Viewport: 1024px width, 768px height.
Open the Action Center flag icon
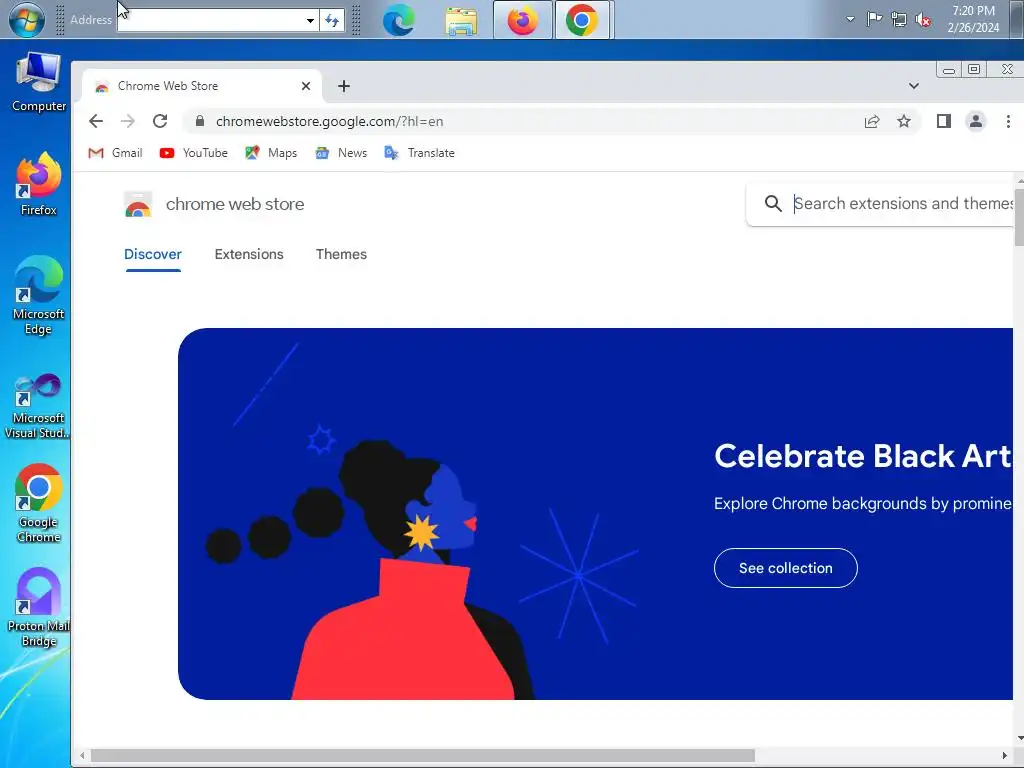click(874, 19)
